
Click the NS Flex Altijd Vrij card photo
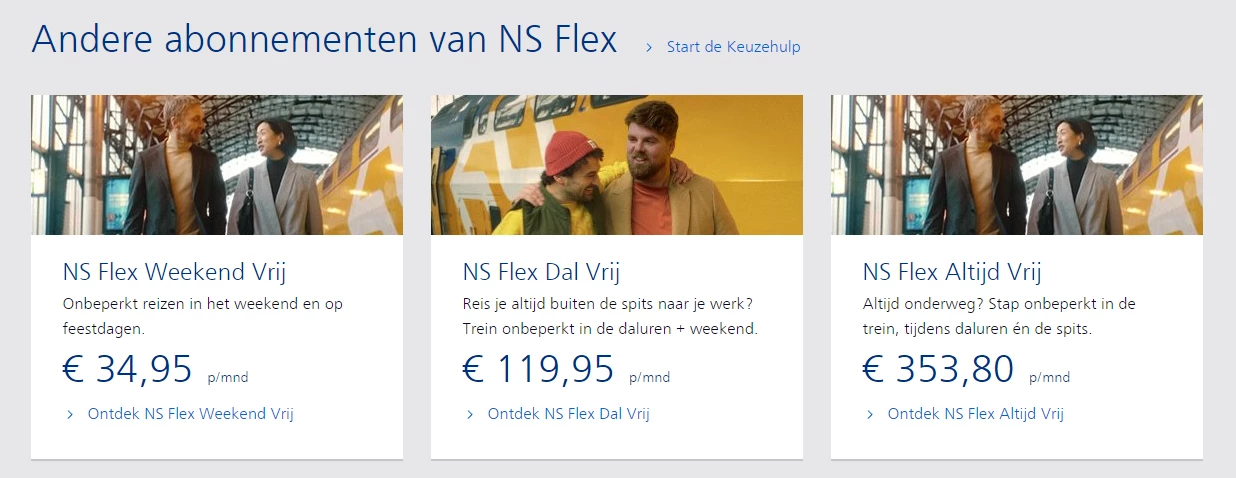(x=1017, y=165)
